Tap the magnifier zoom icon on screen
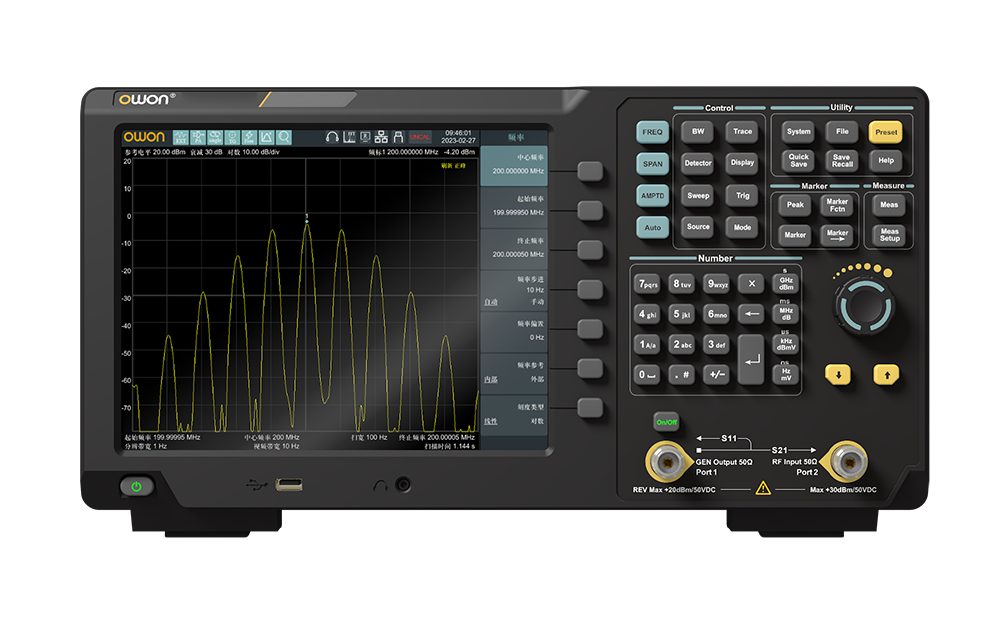Image resolution: width=1000 pixels, height=618 pixels. pyautogui.click(x=284, y=137)
